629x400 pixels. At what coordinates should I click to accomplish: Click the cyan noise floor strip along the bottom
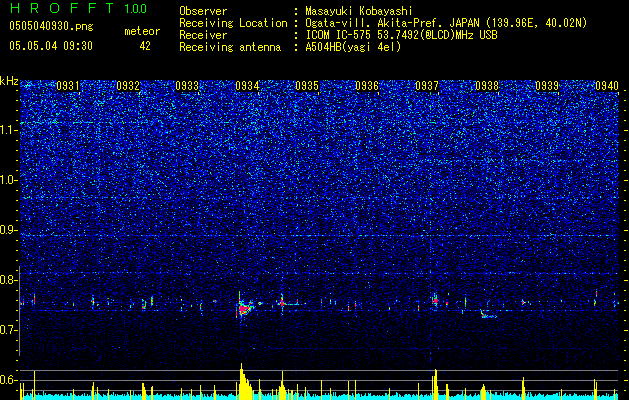tap(321, 396)
